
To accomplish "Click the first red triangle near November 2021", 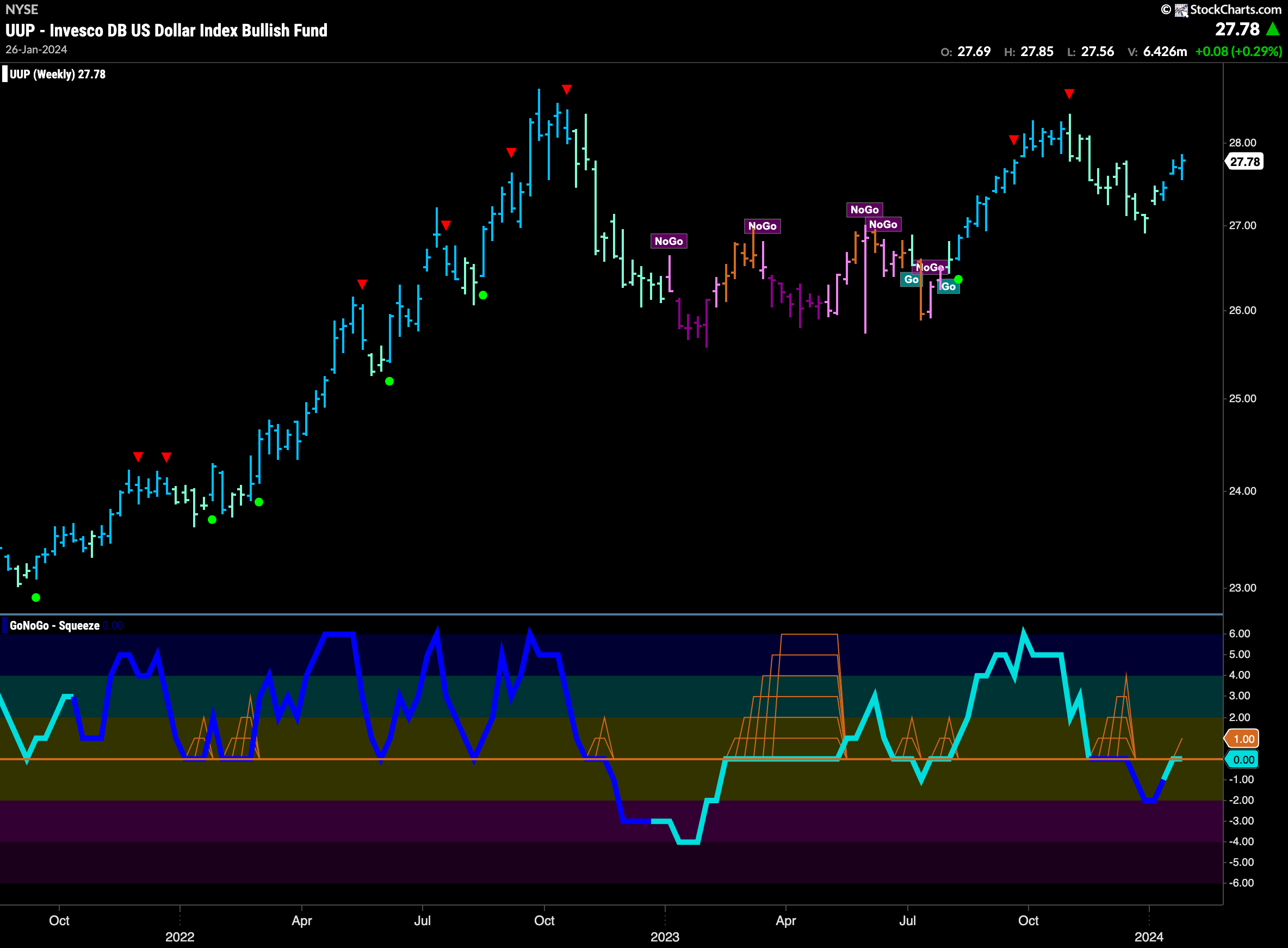I will click(138, 457).
